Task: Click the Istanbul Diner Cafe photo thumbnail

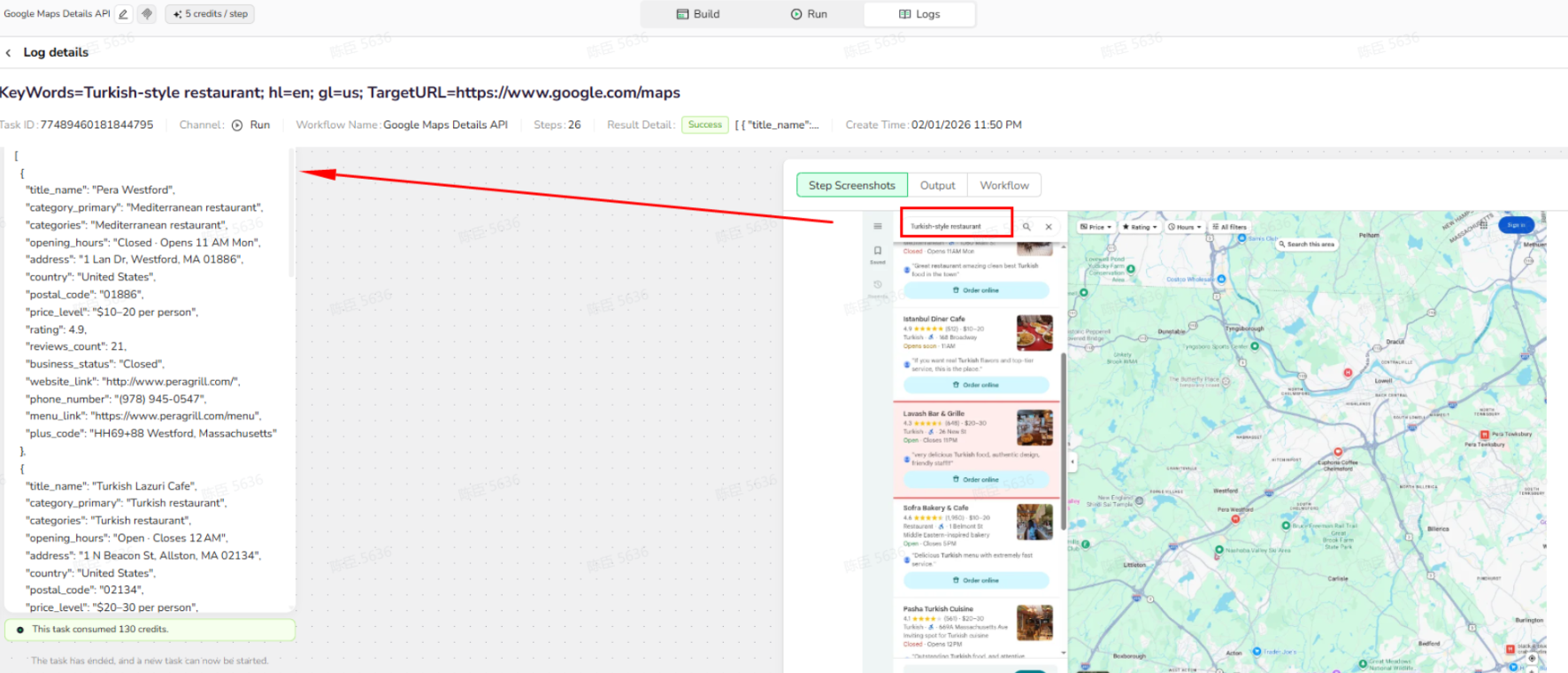Action: click(1034, 333)
